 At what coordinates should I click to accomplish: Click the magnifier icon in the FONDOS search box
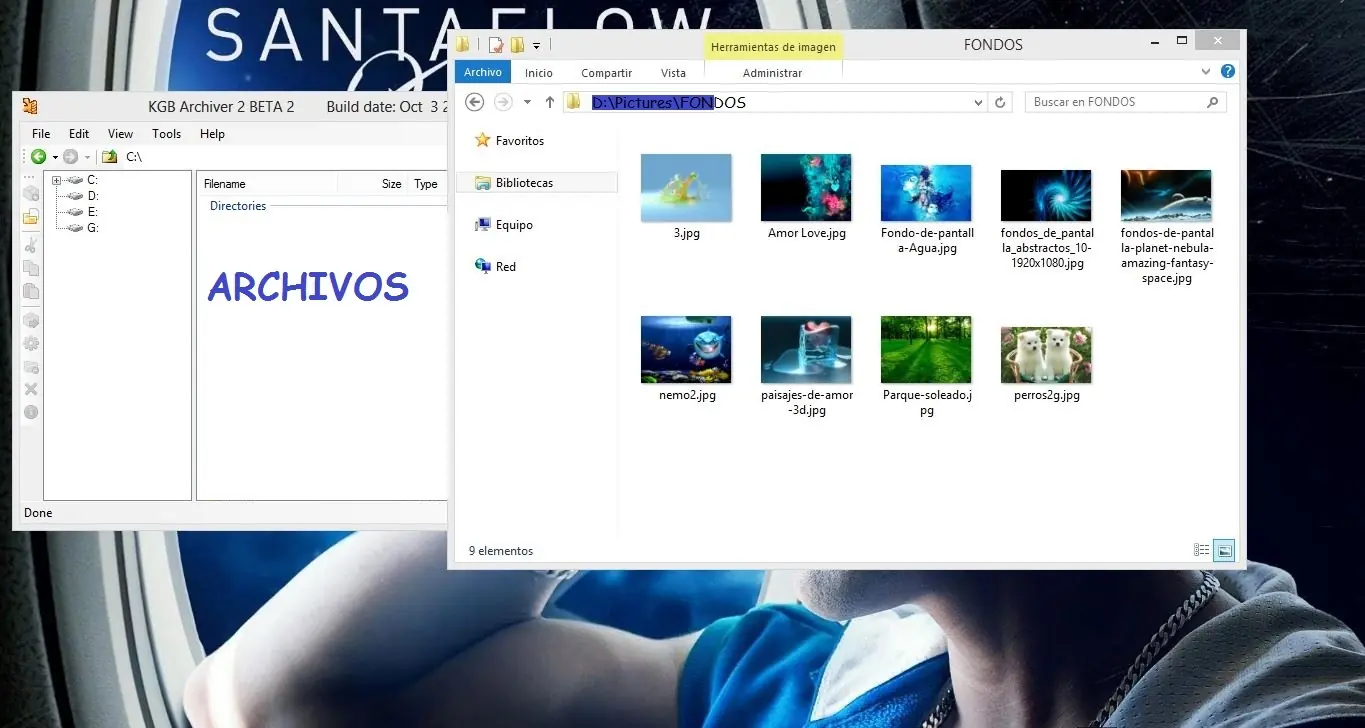click(1212, 102)
